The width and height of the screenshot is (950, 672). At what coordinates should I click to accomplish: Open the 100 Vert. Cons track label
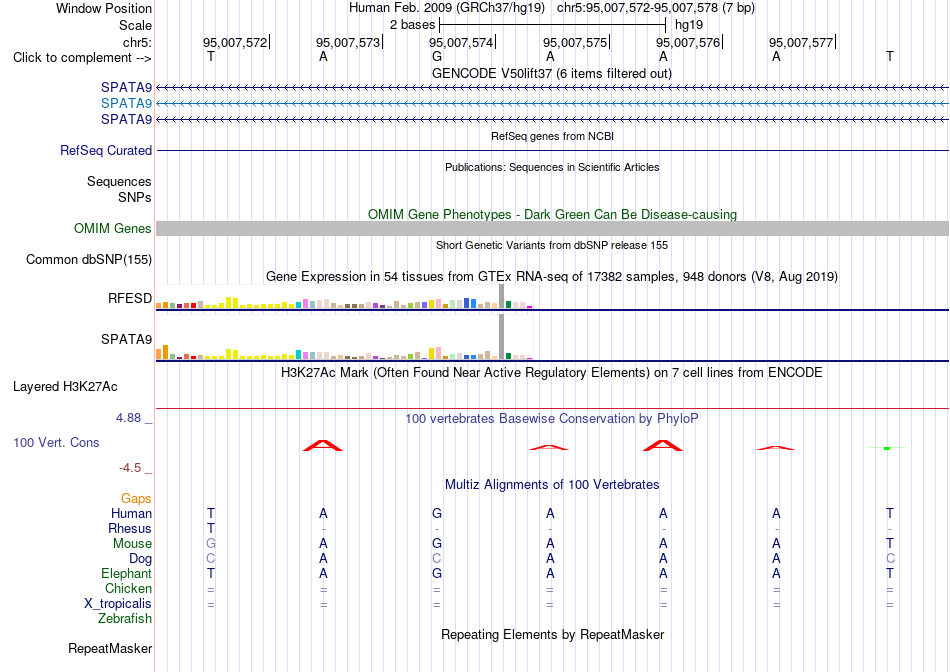(x=56, y=442)
